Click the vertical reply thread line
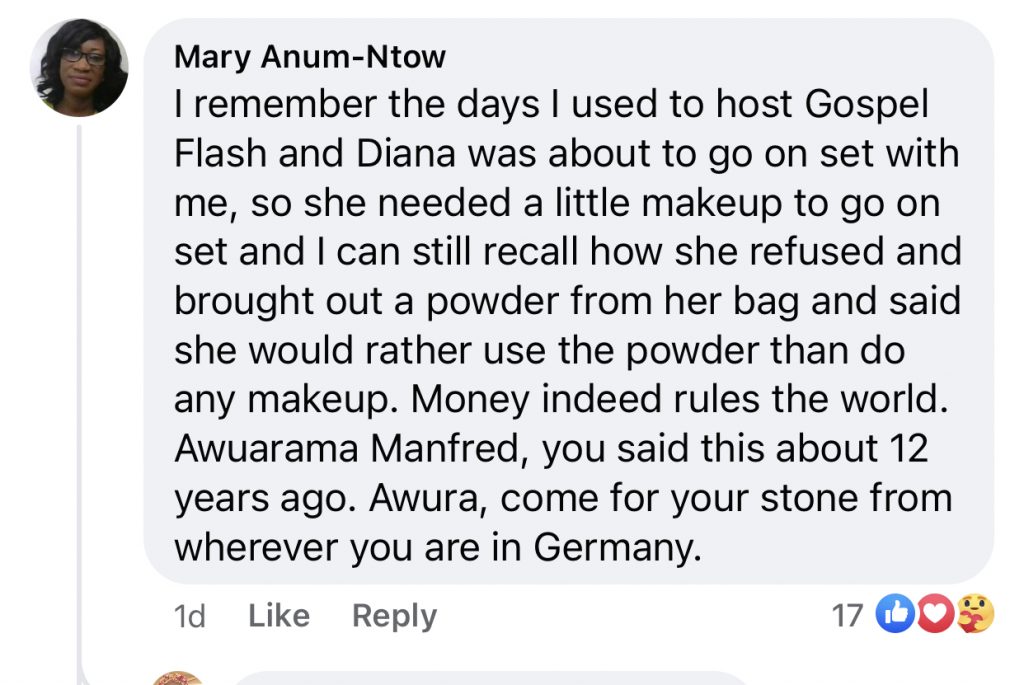 [x=79, y=400]
